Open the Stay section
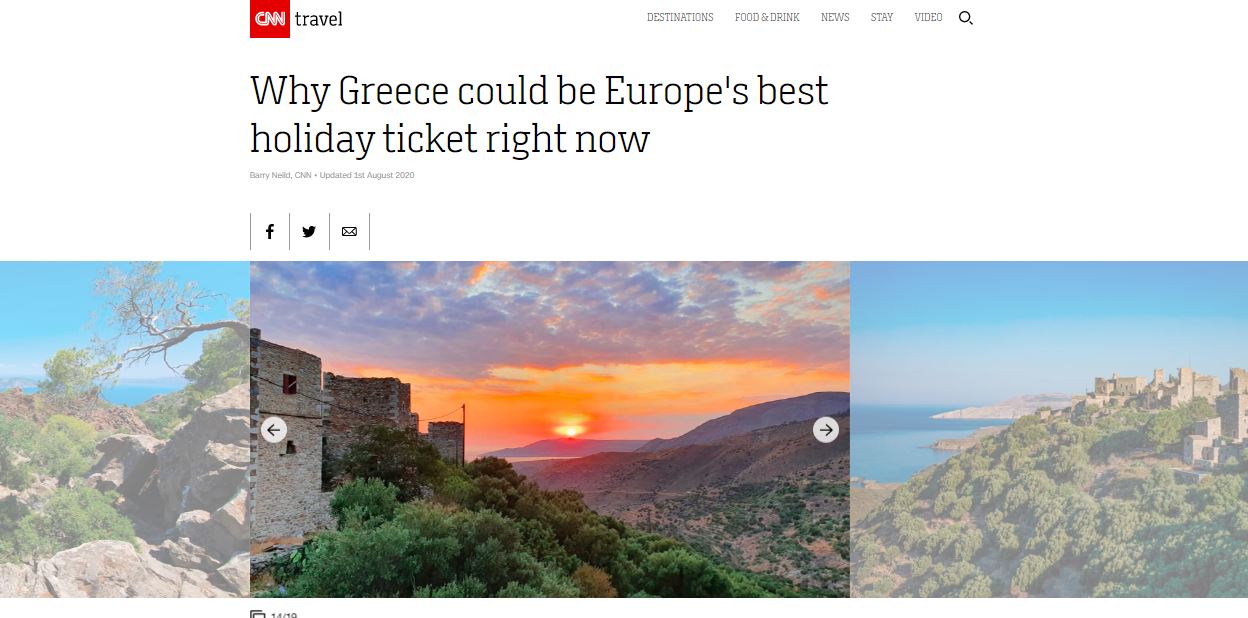Image resolution: width=1248 pixels, height=618 pixels. point(882,18)
